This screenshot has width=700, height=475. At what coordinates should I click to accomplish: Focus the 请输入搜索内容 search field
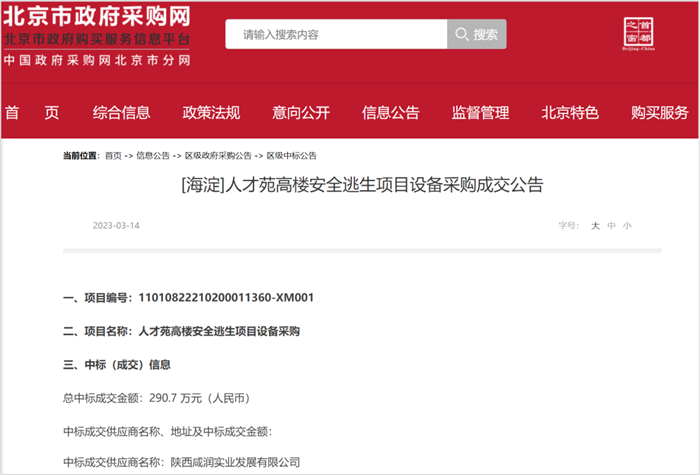point(335,34)
